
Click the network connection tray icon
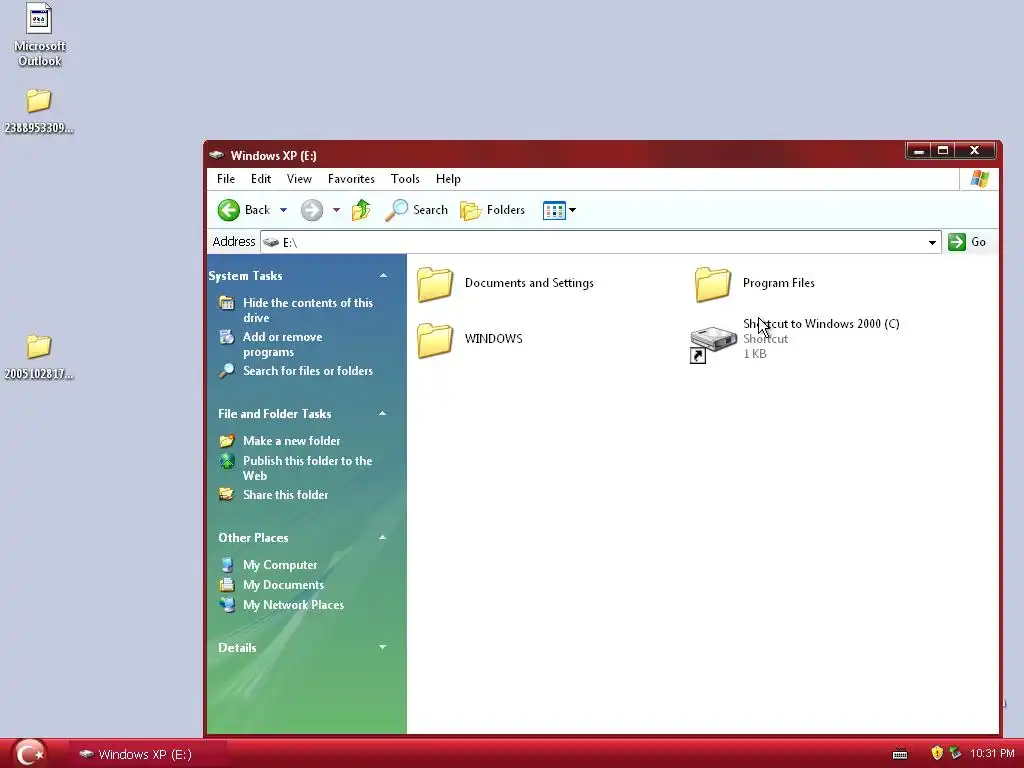coord(955,753)
